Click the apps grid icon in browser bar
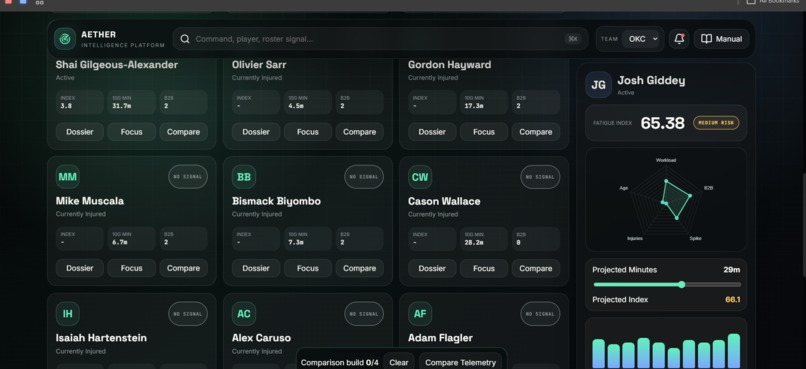 tap(40, 2)
